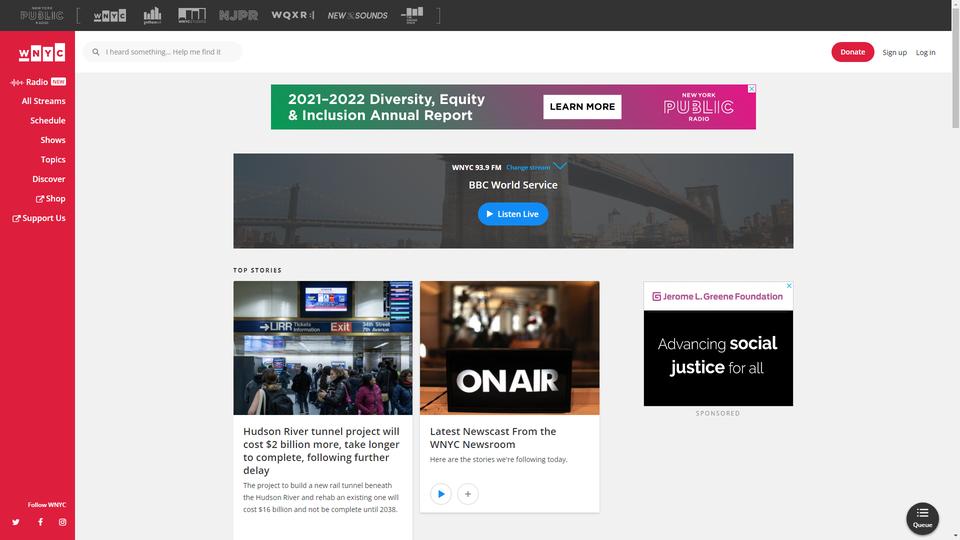960x540 pixels.
Task: Open the BBC World Service show title
Action: pos(513,185)
